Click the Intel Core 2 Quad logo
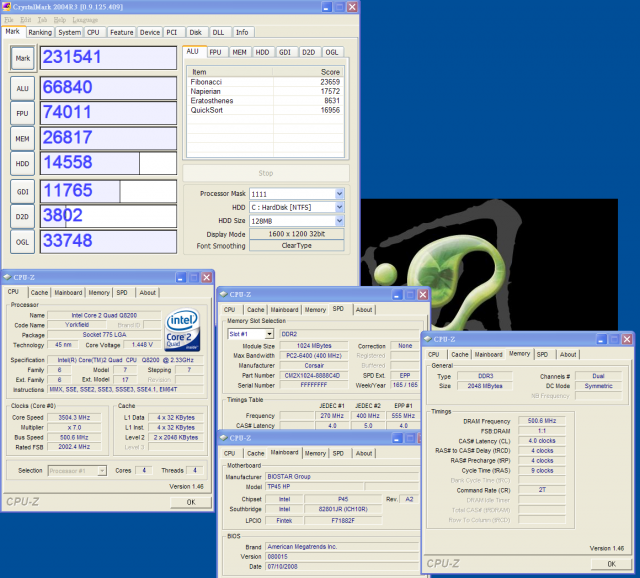The height and width of the screenshot is (578, 640). [182, 330]
